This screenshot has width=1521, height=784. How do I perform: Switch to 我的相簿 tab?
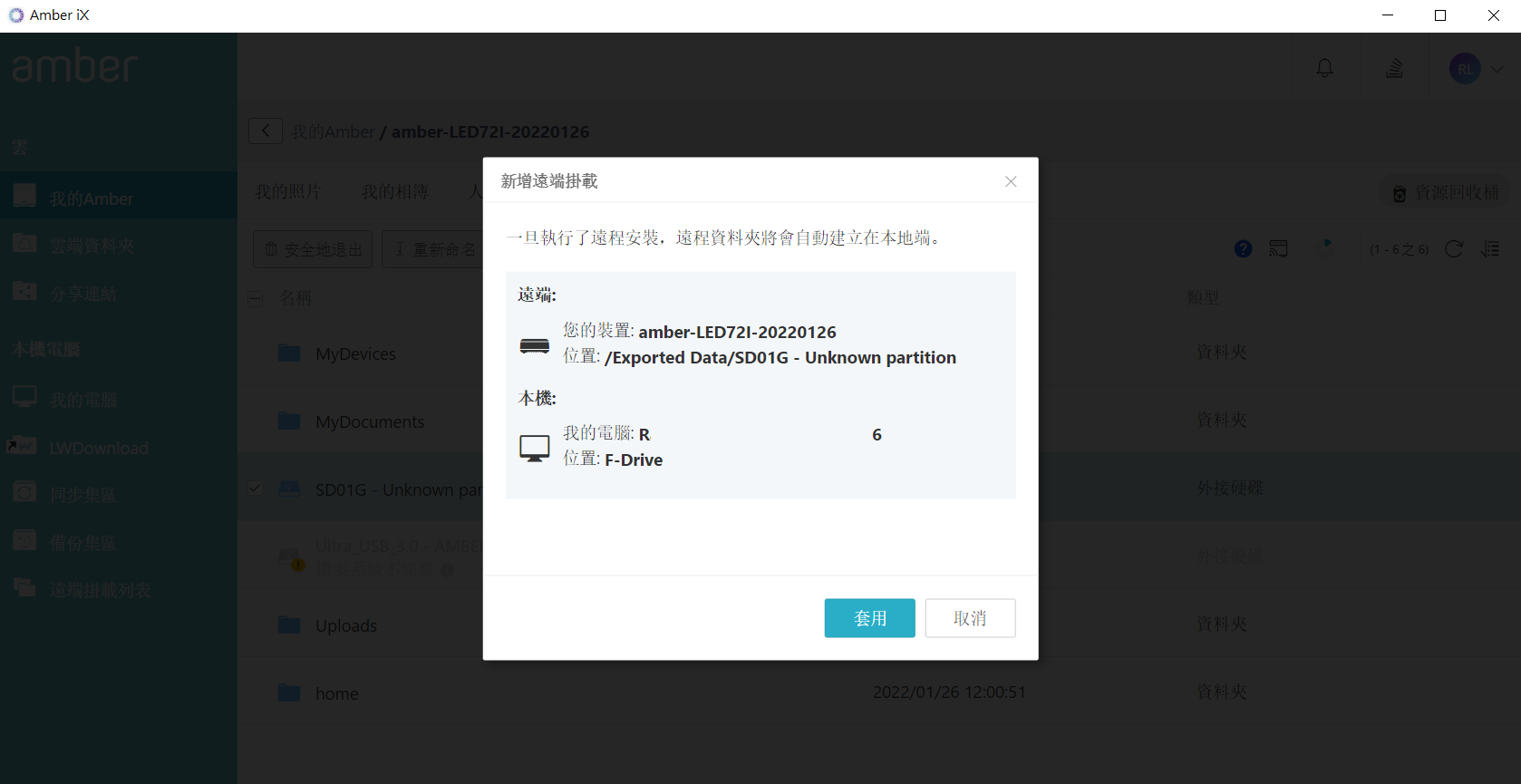click(x=395, y=192)
